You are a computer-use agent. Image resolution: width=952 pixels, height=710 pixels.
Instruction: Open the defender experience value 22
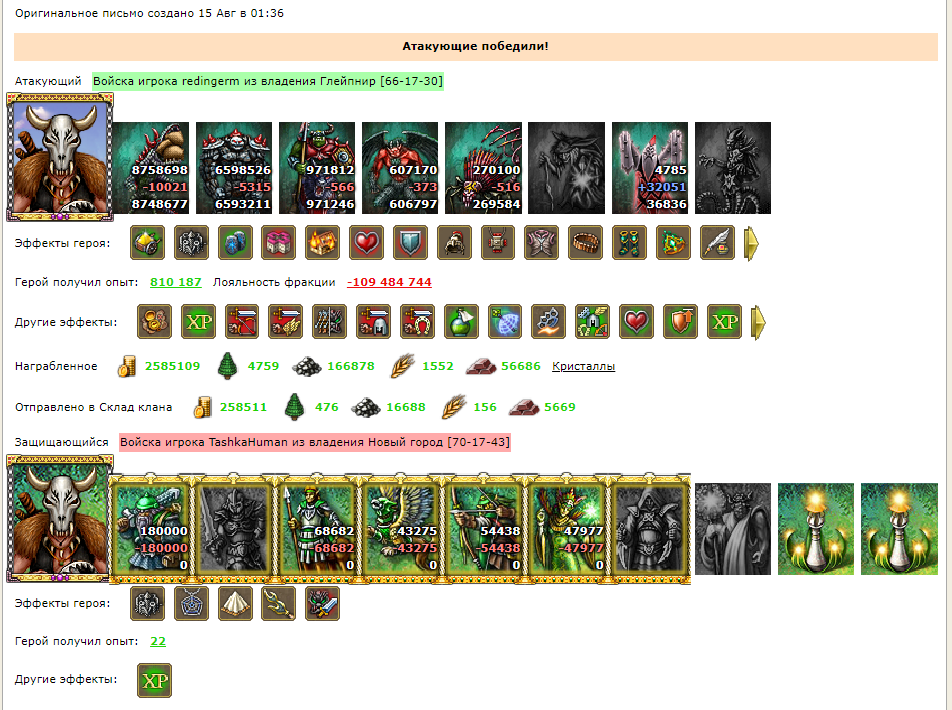tap(158, 641)
